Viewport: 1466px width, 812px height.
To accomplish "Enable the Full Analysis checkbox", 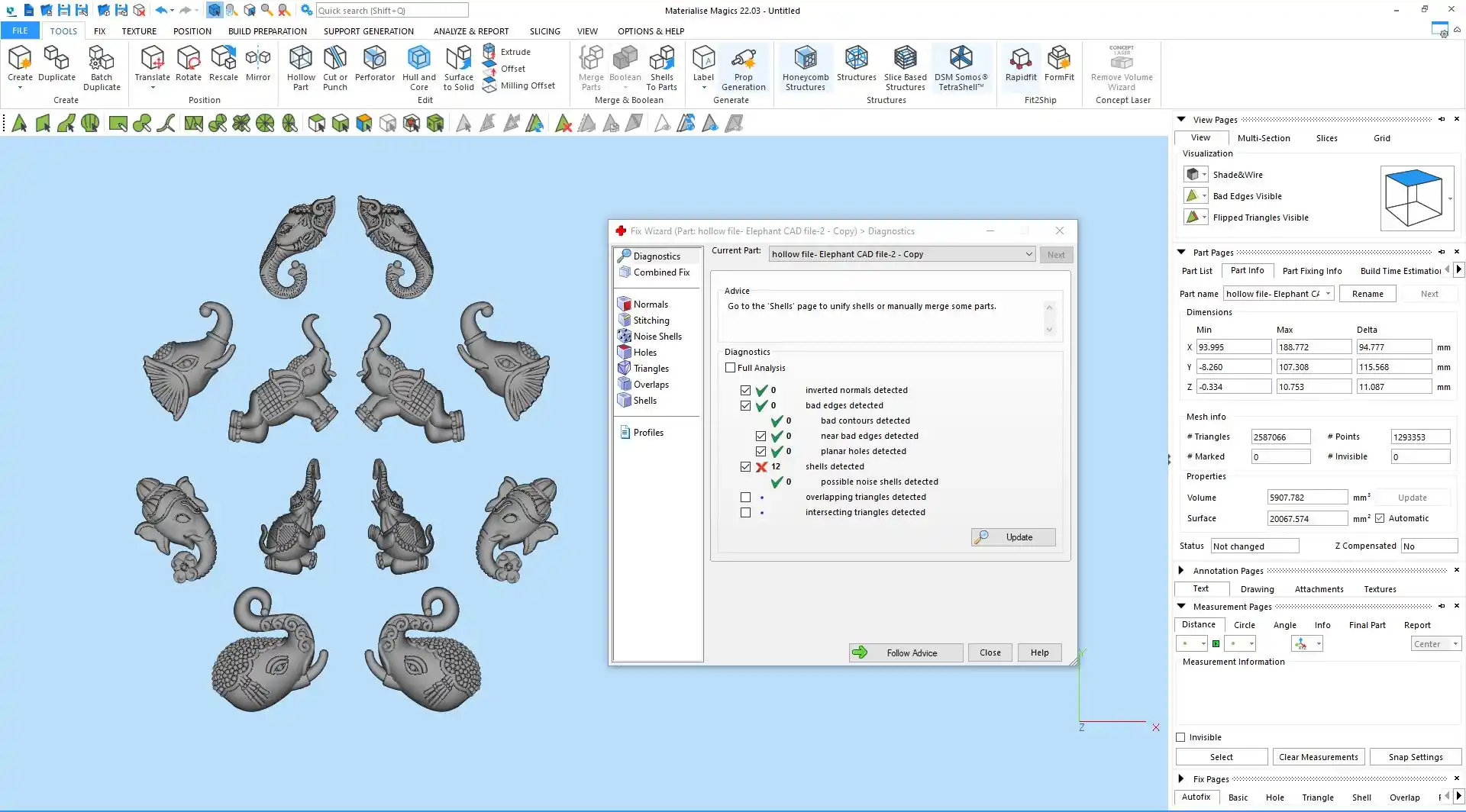I will [731, 368].
